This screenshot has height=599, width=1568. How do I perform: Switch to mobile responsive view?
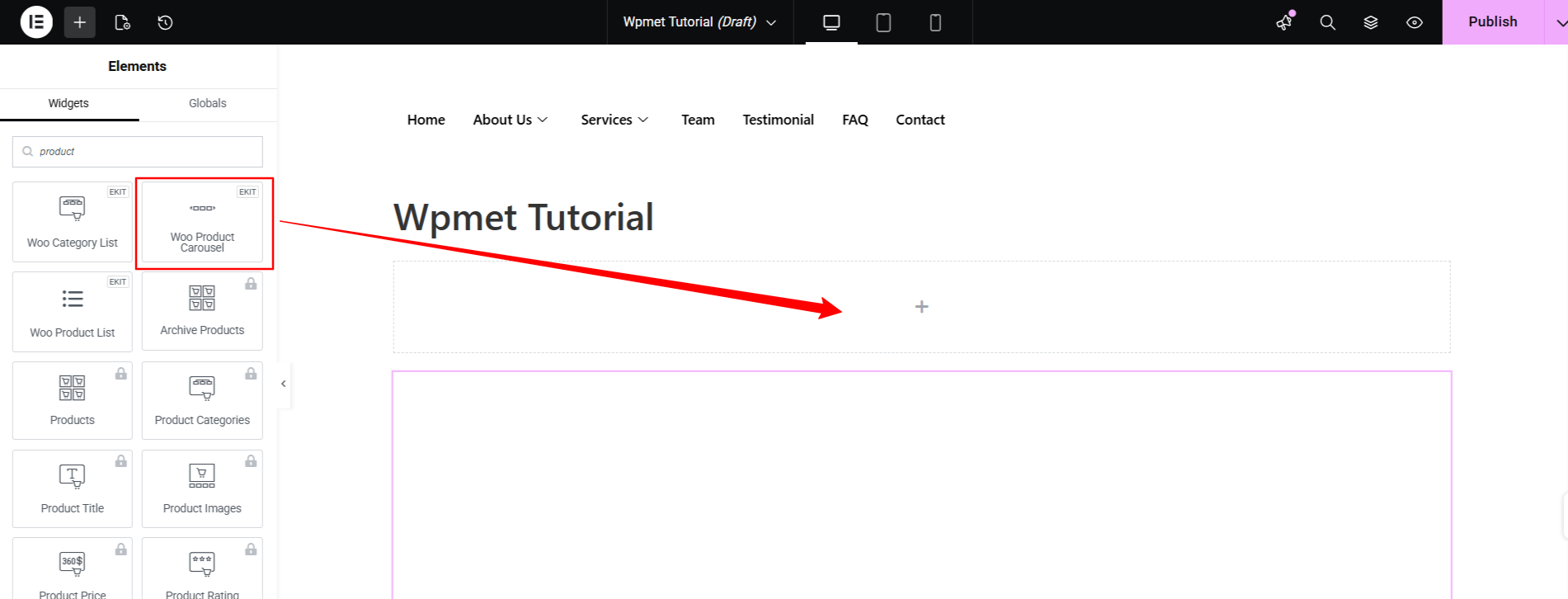click(x=935, y=22)
